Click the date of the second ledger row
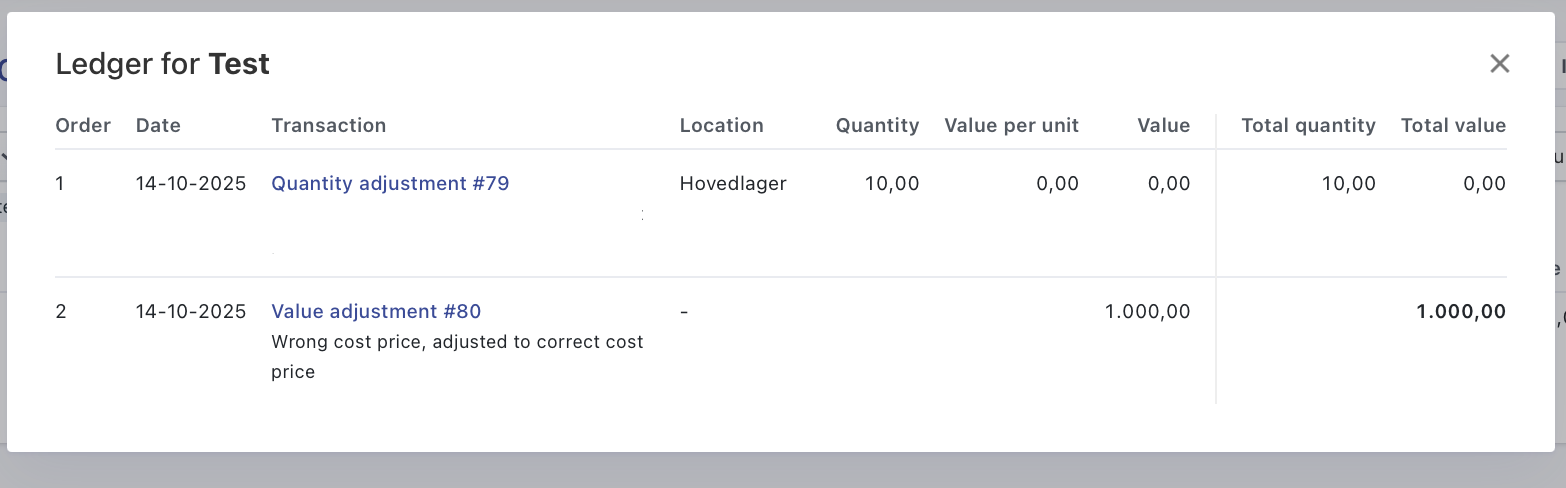The height and width of the screenshot is (488, 1566). click(x=191, y=312)
